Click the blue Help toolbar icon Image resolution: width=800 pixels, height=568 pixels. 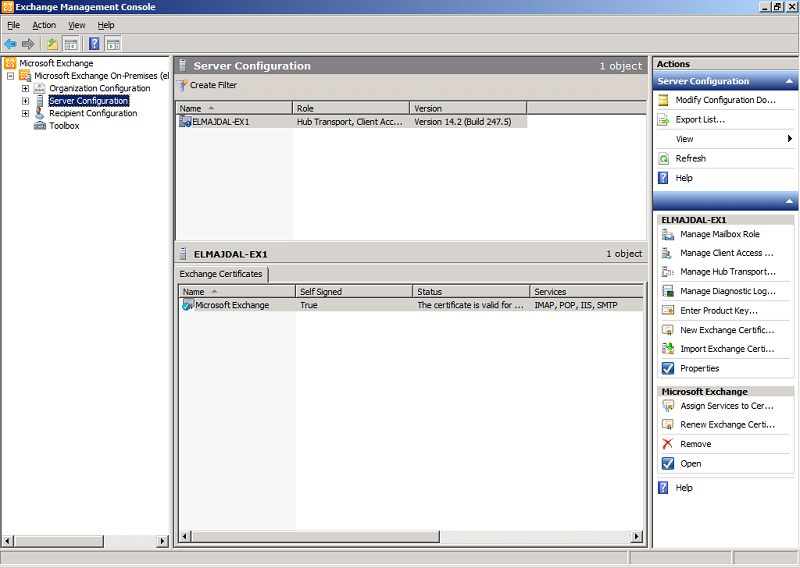pos(94,44)
